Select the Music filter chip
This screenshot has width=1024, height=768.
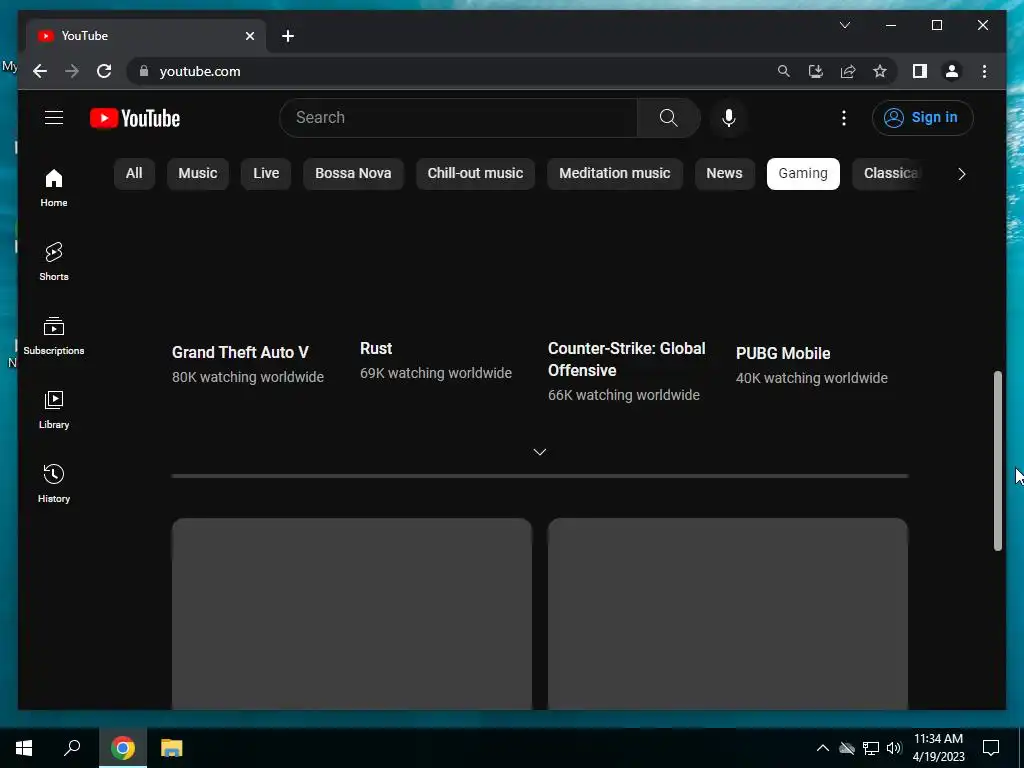[x=198, y=174]
